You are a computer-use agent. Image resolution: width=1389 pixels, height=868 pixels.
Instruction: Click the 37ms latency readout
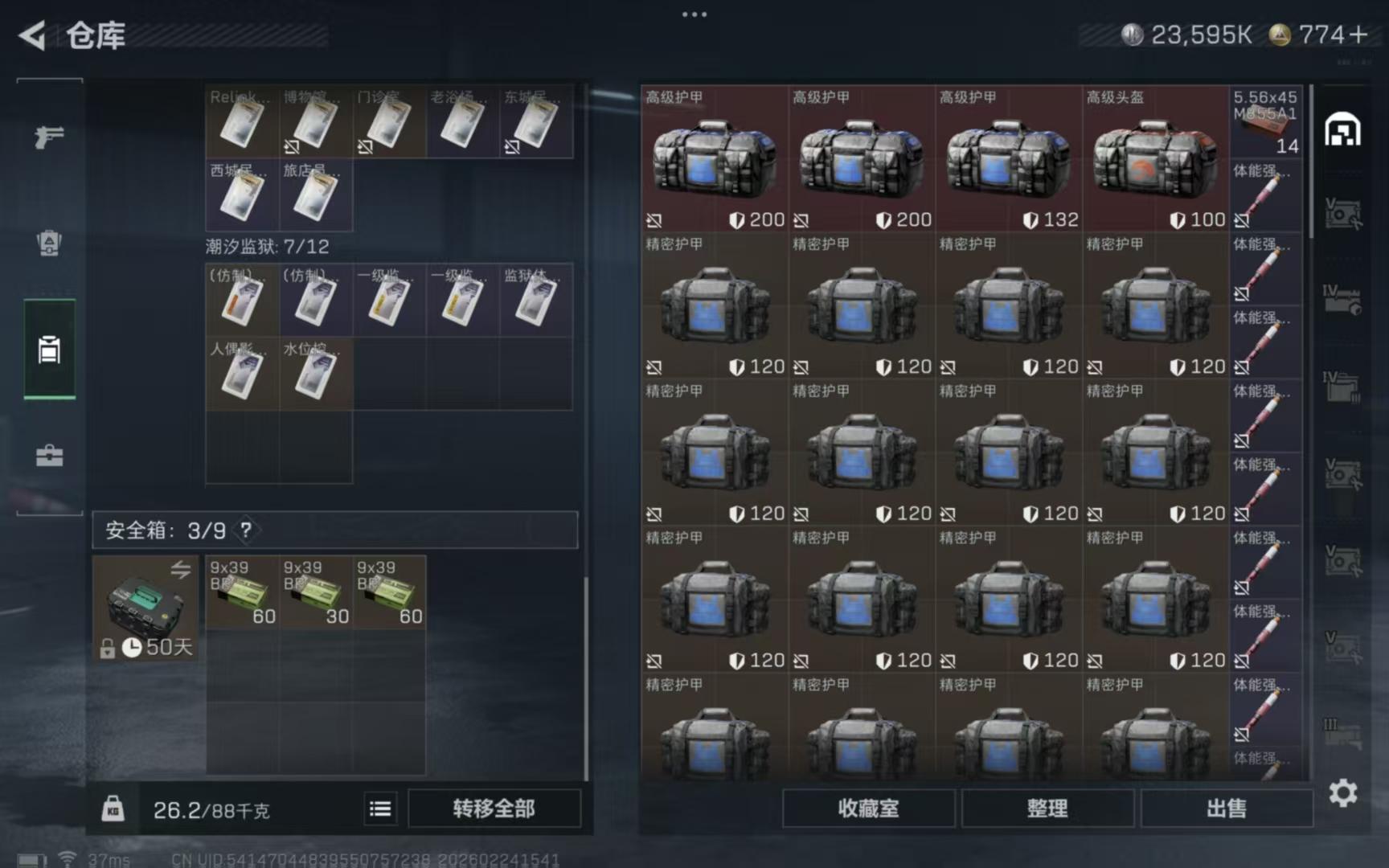[x=109, y=859]
